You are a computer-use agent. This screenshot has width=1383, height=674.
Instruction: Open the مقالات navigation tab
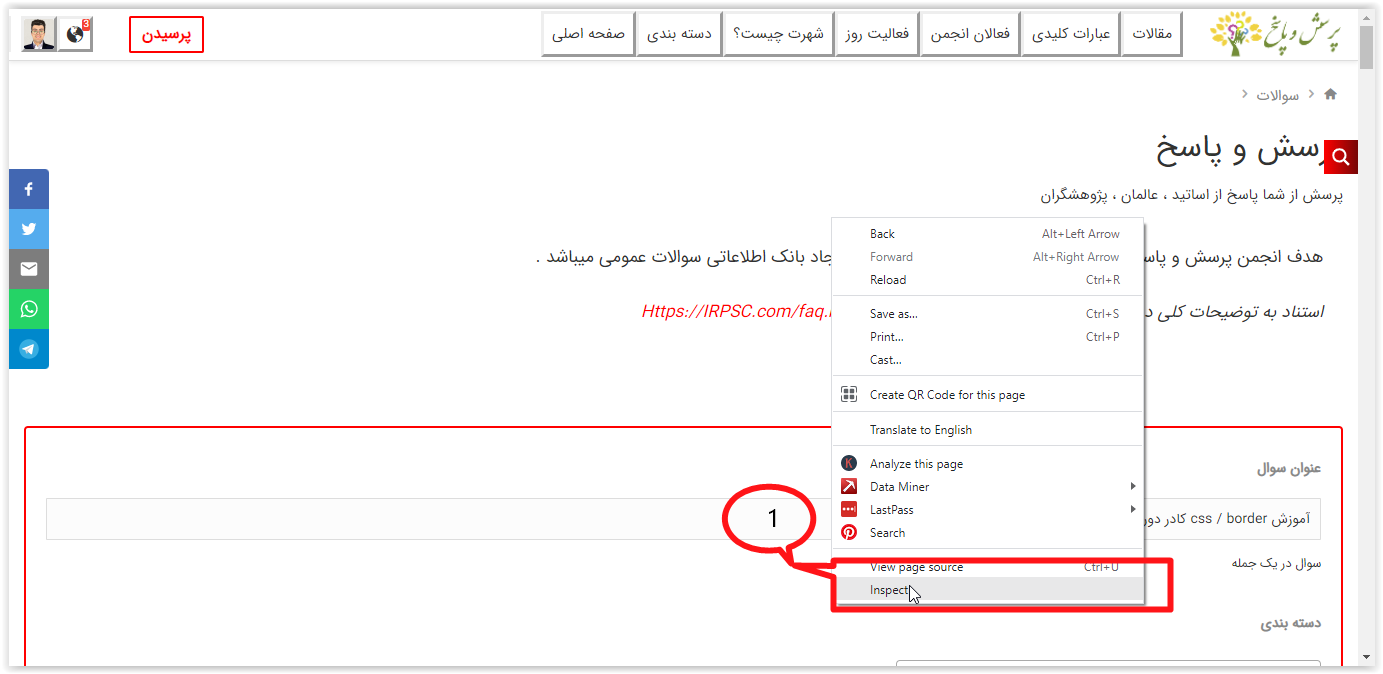[x=1151, y=34]
